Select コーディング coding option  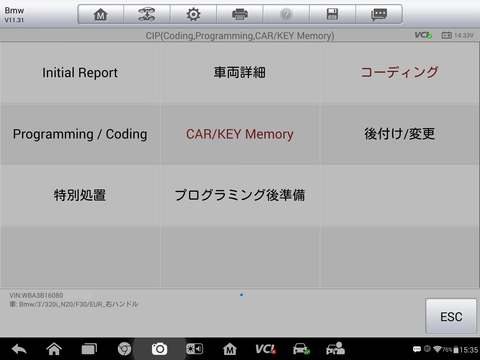400,73
